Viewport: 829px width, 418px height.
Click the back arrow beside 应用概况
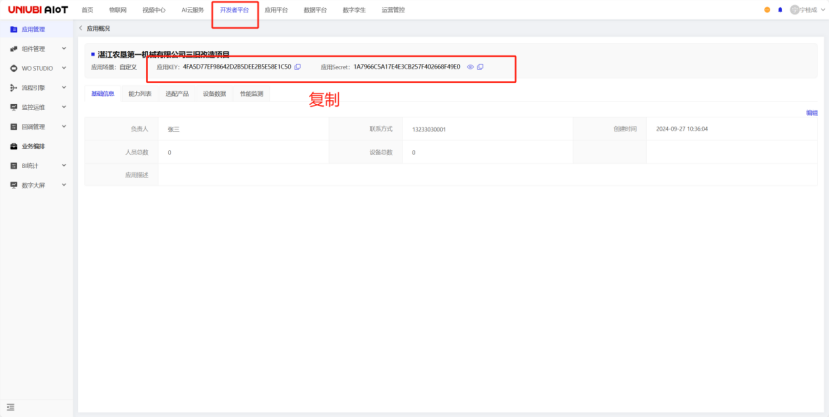coord(80,28)
